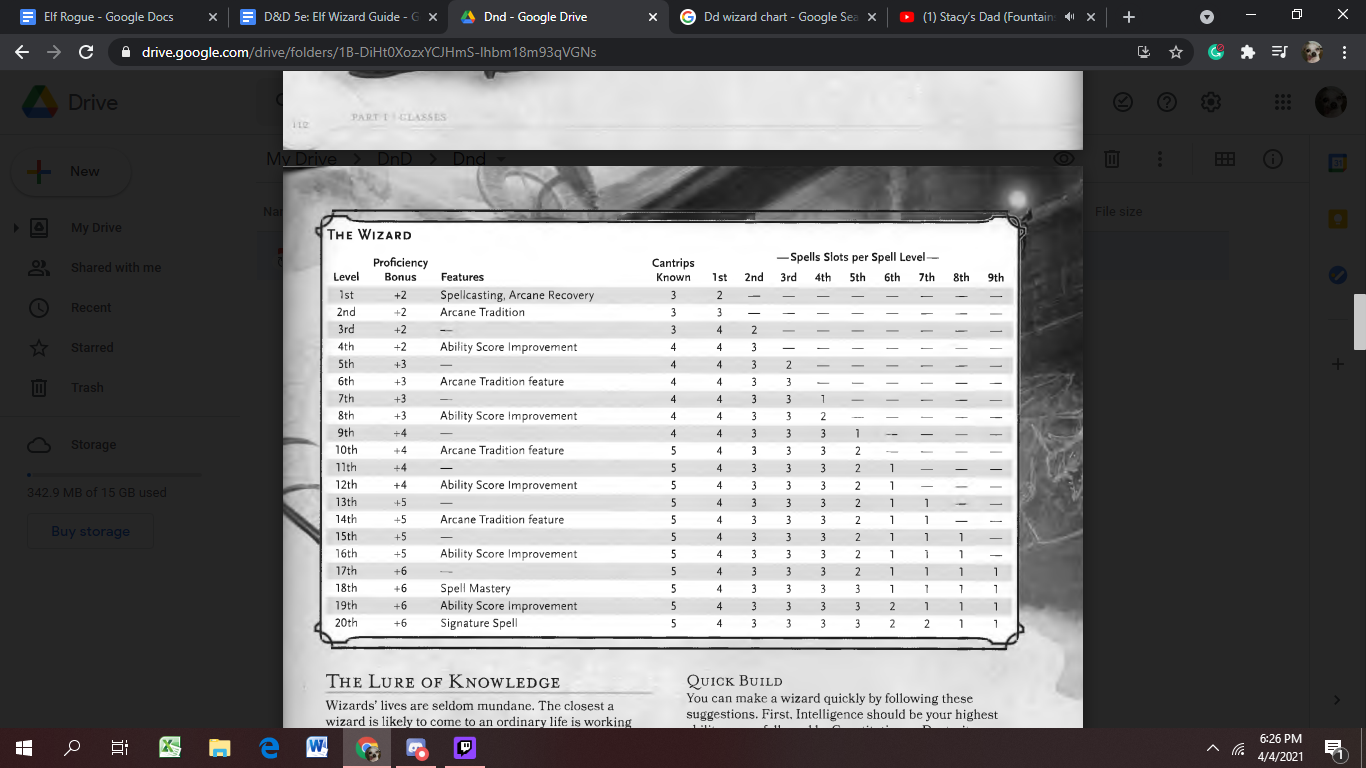Click the Get add-ons plus icon
Screen dimensions: 1366x768
1337,364
